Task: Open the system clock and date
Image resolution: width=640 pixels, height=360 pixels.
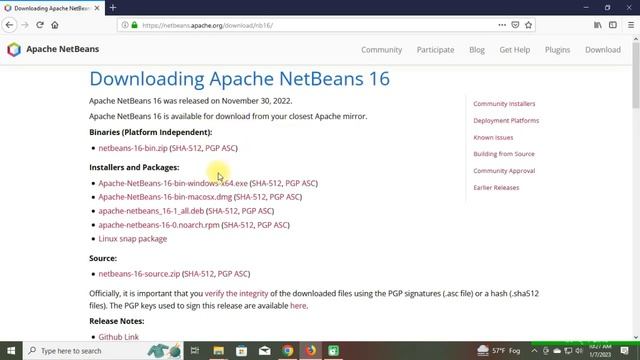Action: coord(600,351)
